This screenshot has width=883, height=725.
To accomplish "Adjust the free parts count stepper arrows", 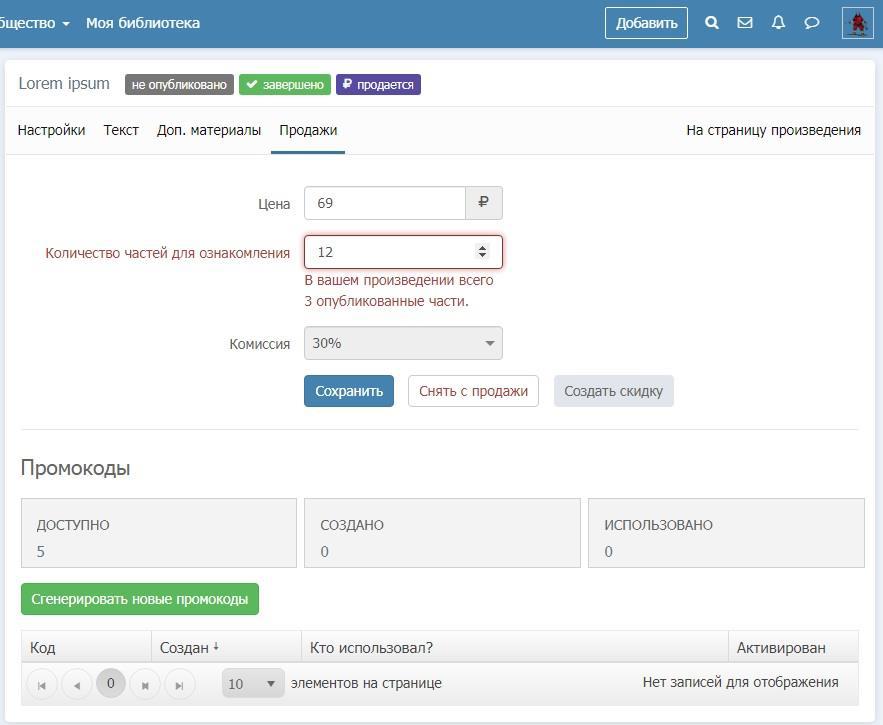I will coord(482,252).
